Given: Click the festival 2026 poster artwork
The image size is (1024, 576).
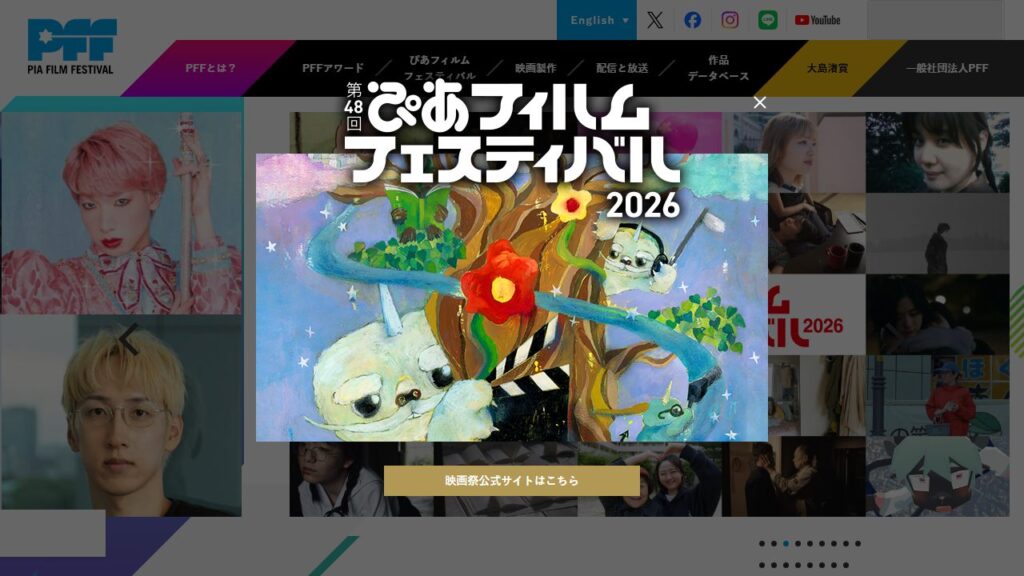Looking at the screenshot, I should (511, 298).
